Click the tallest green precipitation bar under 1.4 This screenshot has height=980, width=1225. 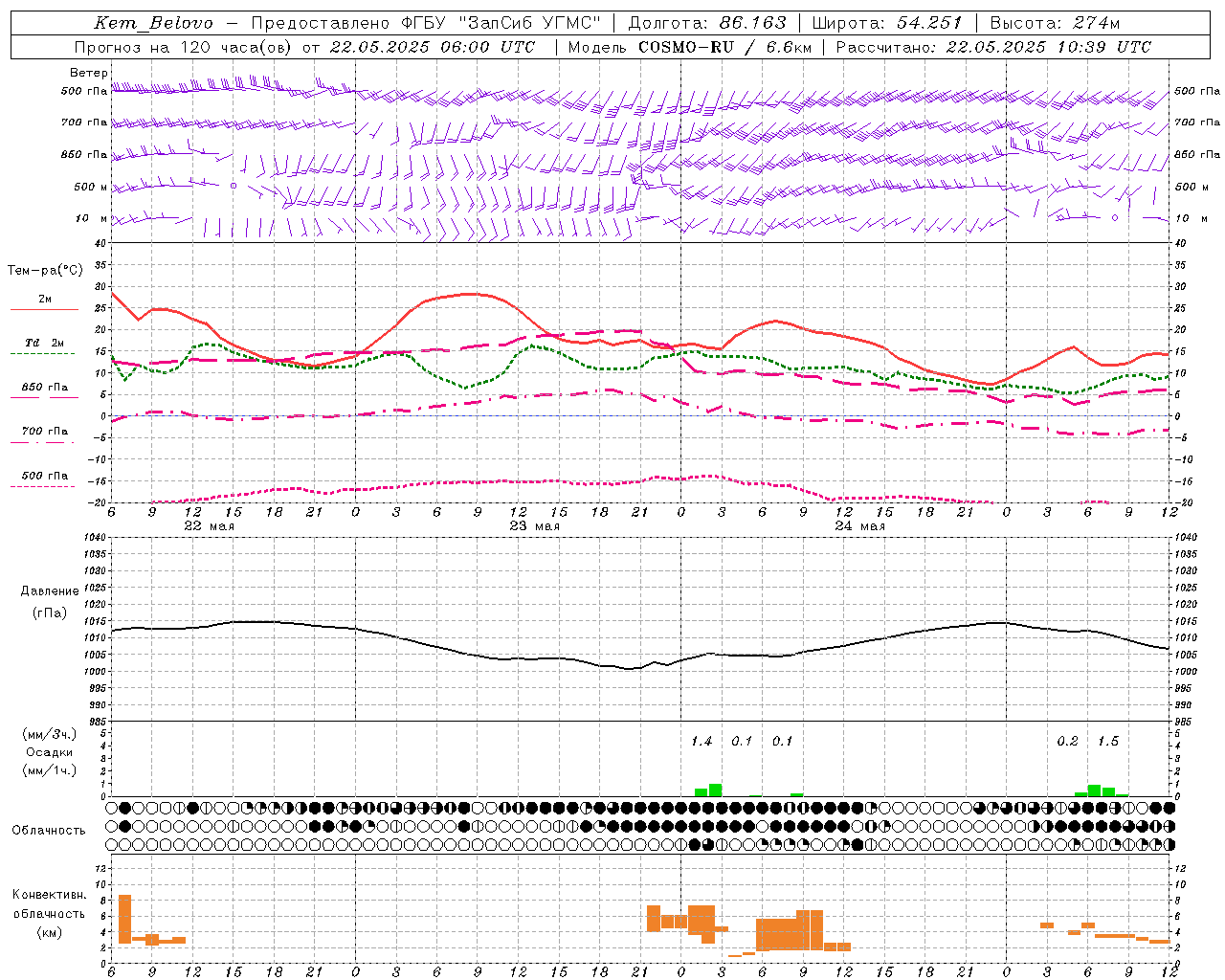click(715, 790)
